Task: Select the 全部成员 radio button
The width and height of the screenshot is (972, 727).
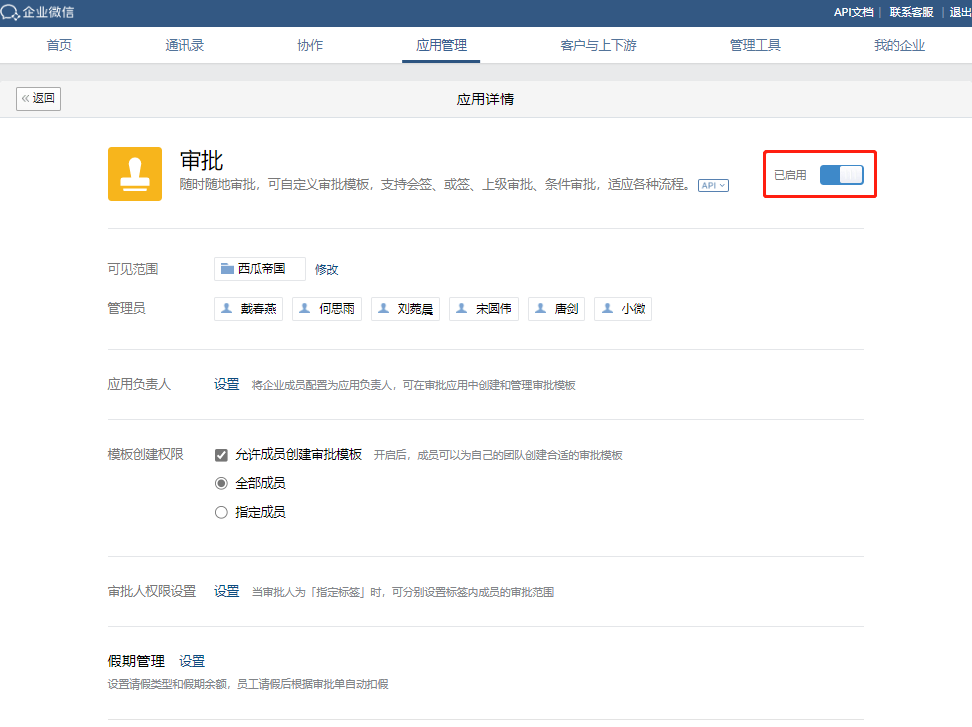Action: coord(221,483)
